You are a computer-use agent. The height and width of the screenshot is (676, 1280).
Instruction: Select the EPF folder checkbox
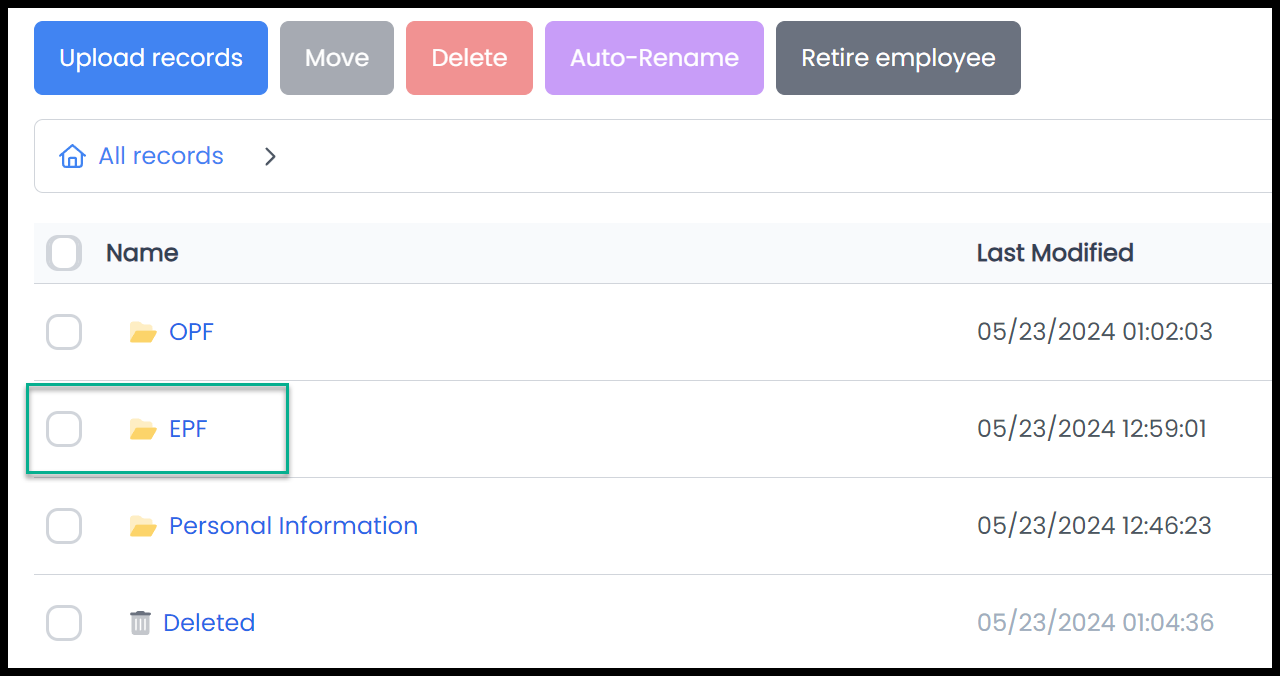coord(64,429)
